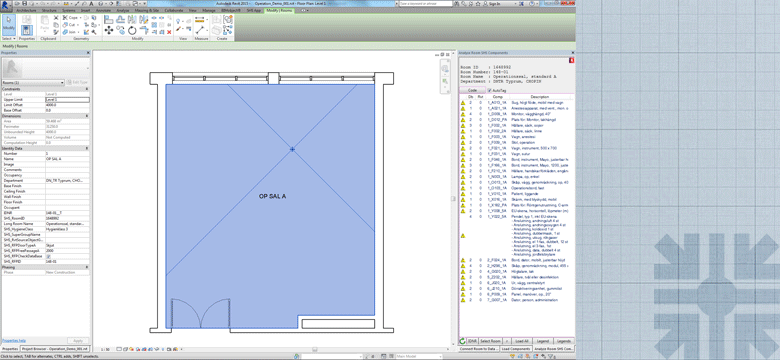The image size is (780, 360).
Task: Click the room reference crosshair in OP SAL A
Action: coord(292,149)
